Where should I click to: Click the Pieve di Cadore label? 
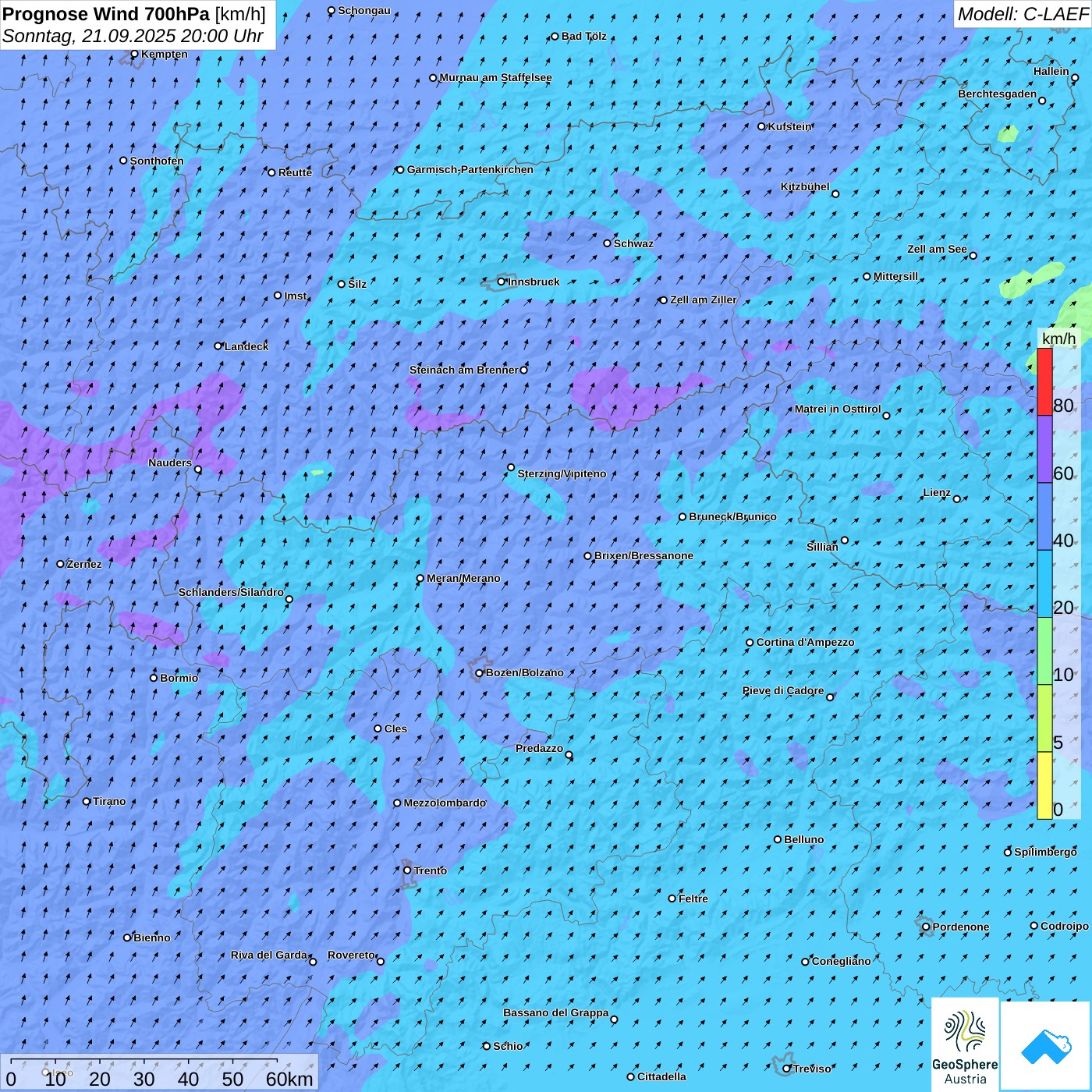tap(783, 691)
